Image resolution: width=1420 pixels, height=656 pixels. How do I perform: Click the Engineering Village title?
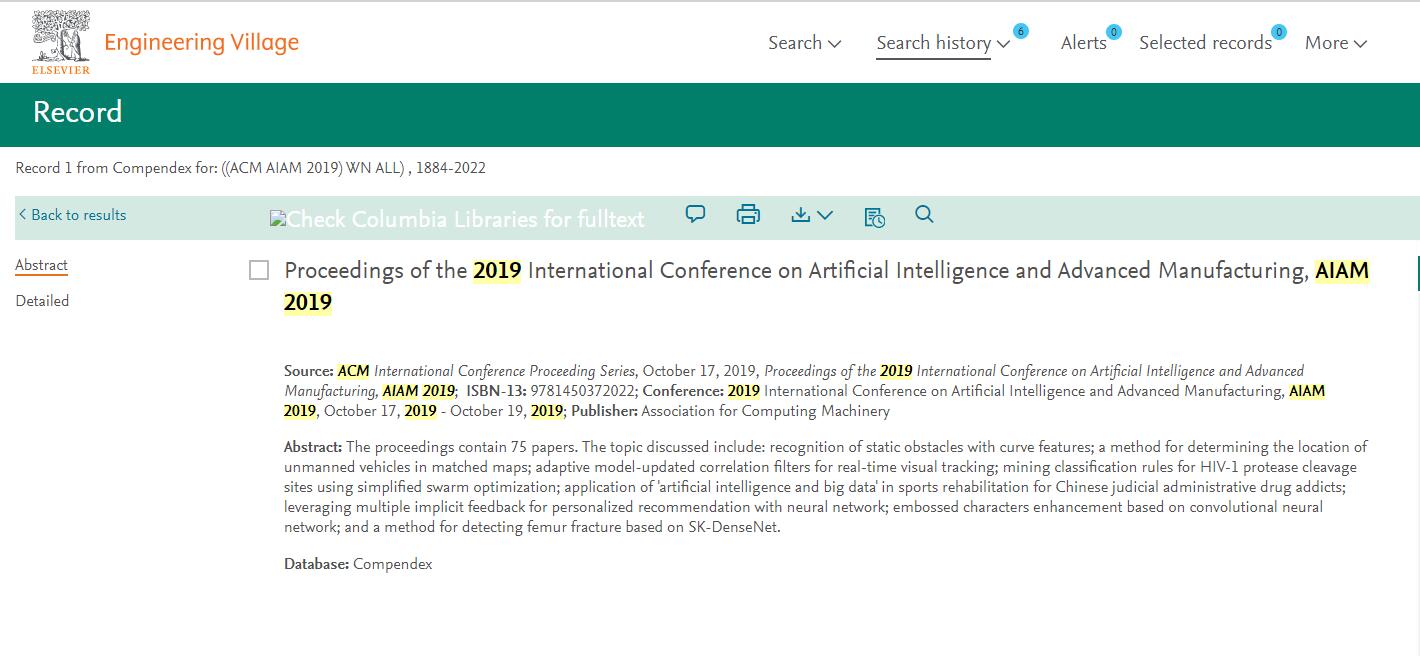coord(201,42)
